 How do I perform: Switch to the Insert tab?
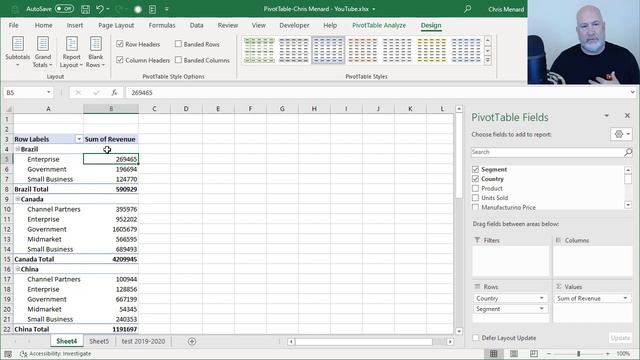pos(75,25)
